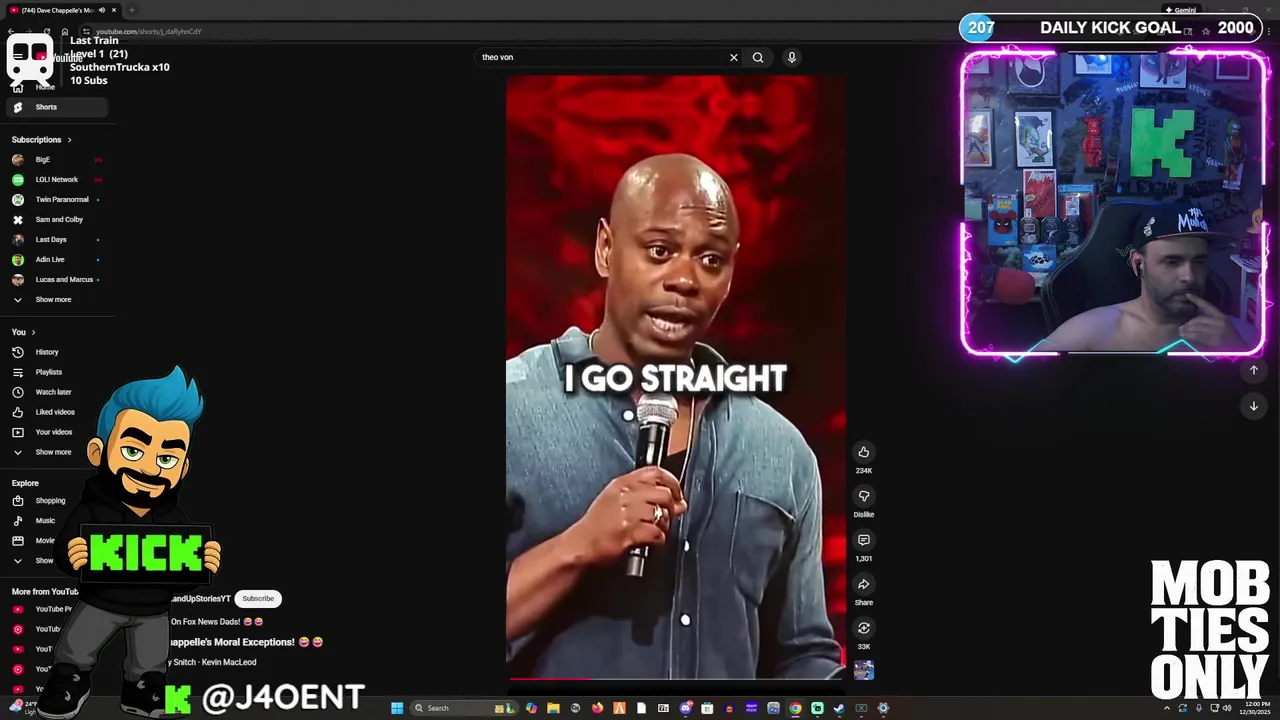Switch to the Dave Chappelle browser tab
The width and height of the screenshot is (1280, 720).
[60, 10]
